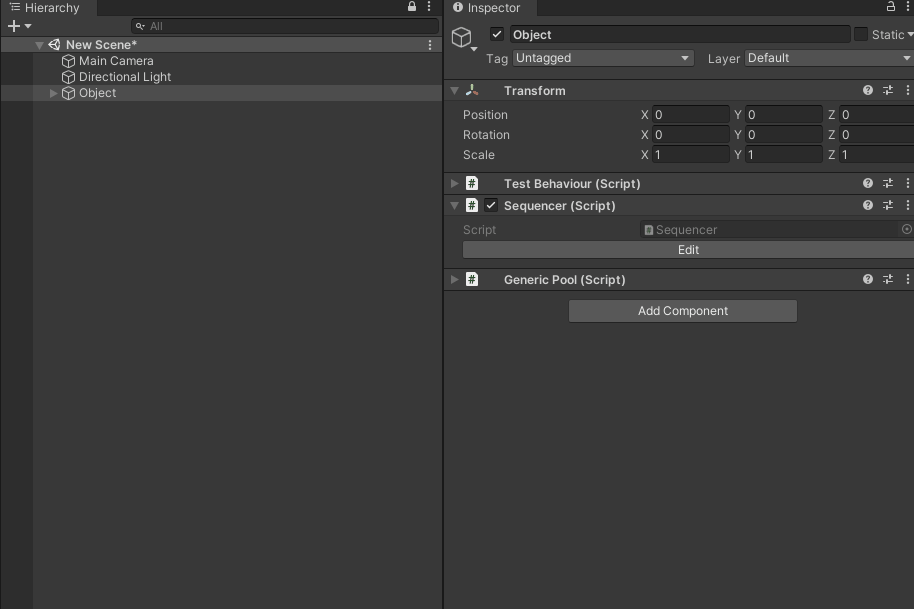Click the Rotation label
The height and width of the screenshot is (609, 914).
(x=486, y=135)
